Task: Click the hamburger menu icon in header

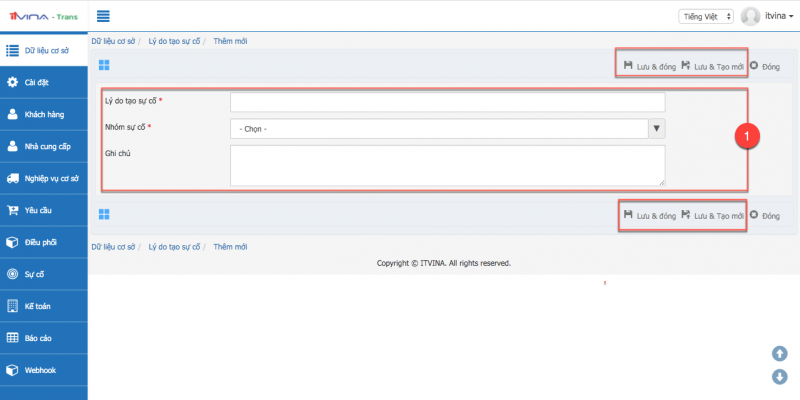Action: click(x=103, y=16)
